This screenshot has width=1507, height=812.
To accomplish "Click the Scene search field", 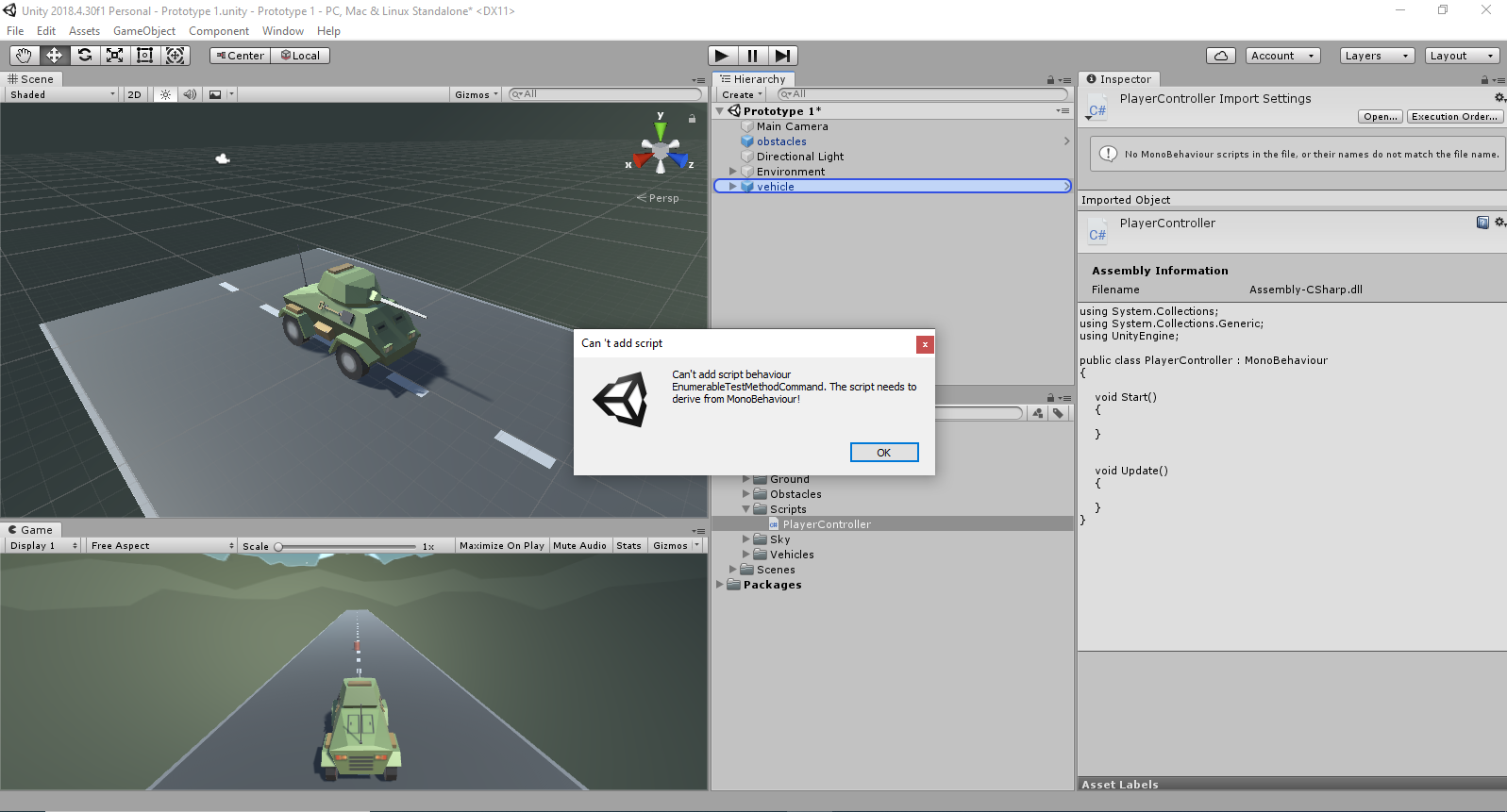I will pos(605,94).
